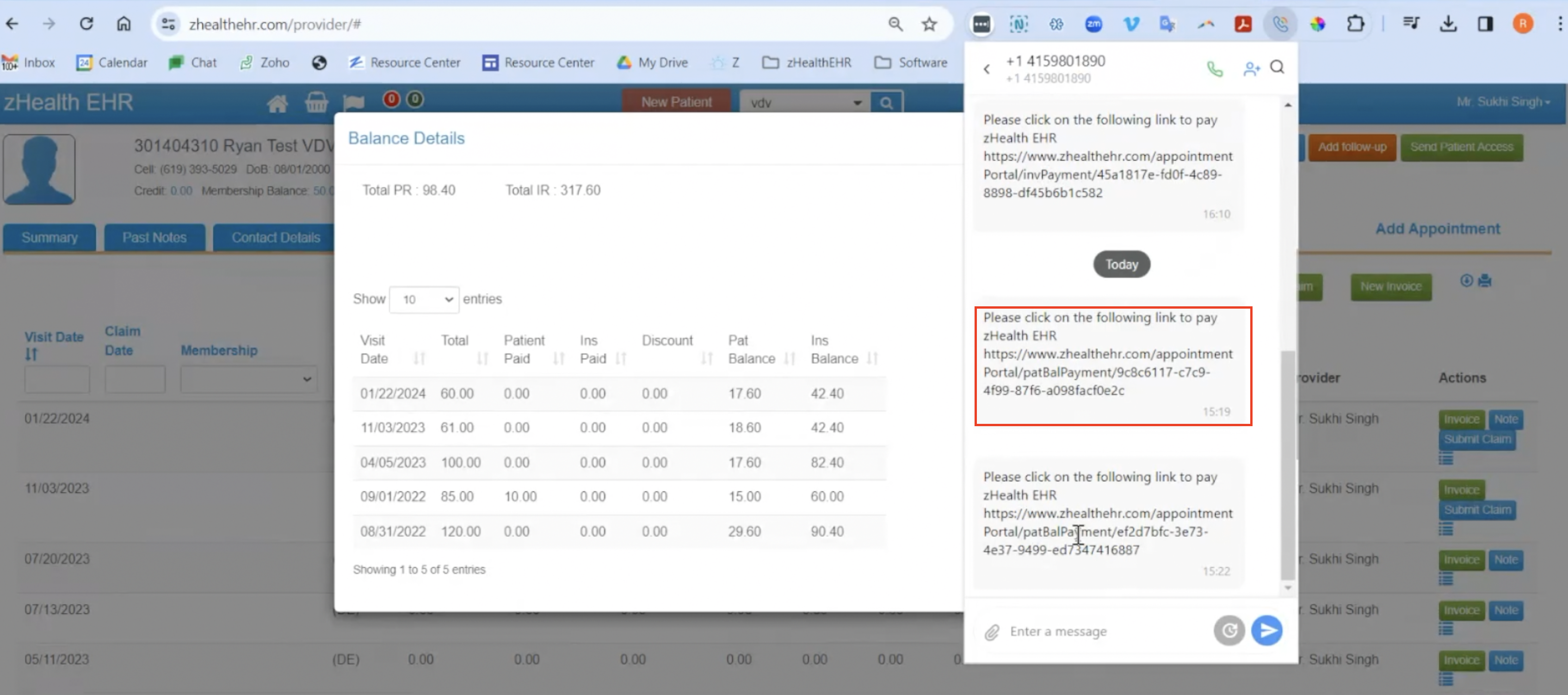This screenshot has height=695, width=1568.
Task: Send the message with blue arrow button
Action: tap(1267, 630)
